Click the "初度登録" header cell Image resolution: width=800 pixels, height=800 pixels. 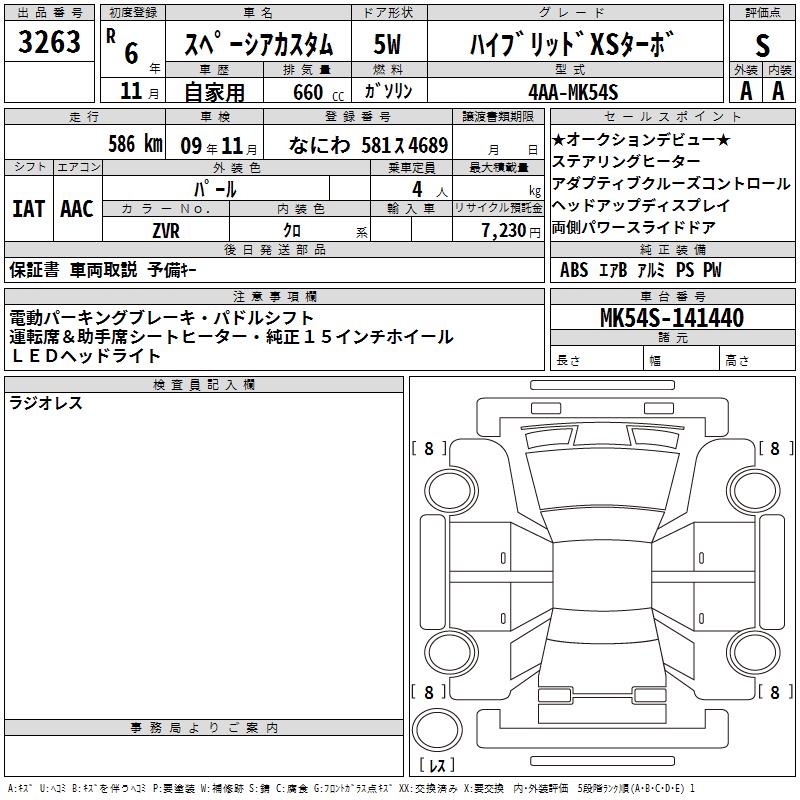(133, 13)
